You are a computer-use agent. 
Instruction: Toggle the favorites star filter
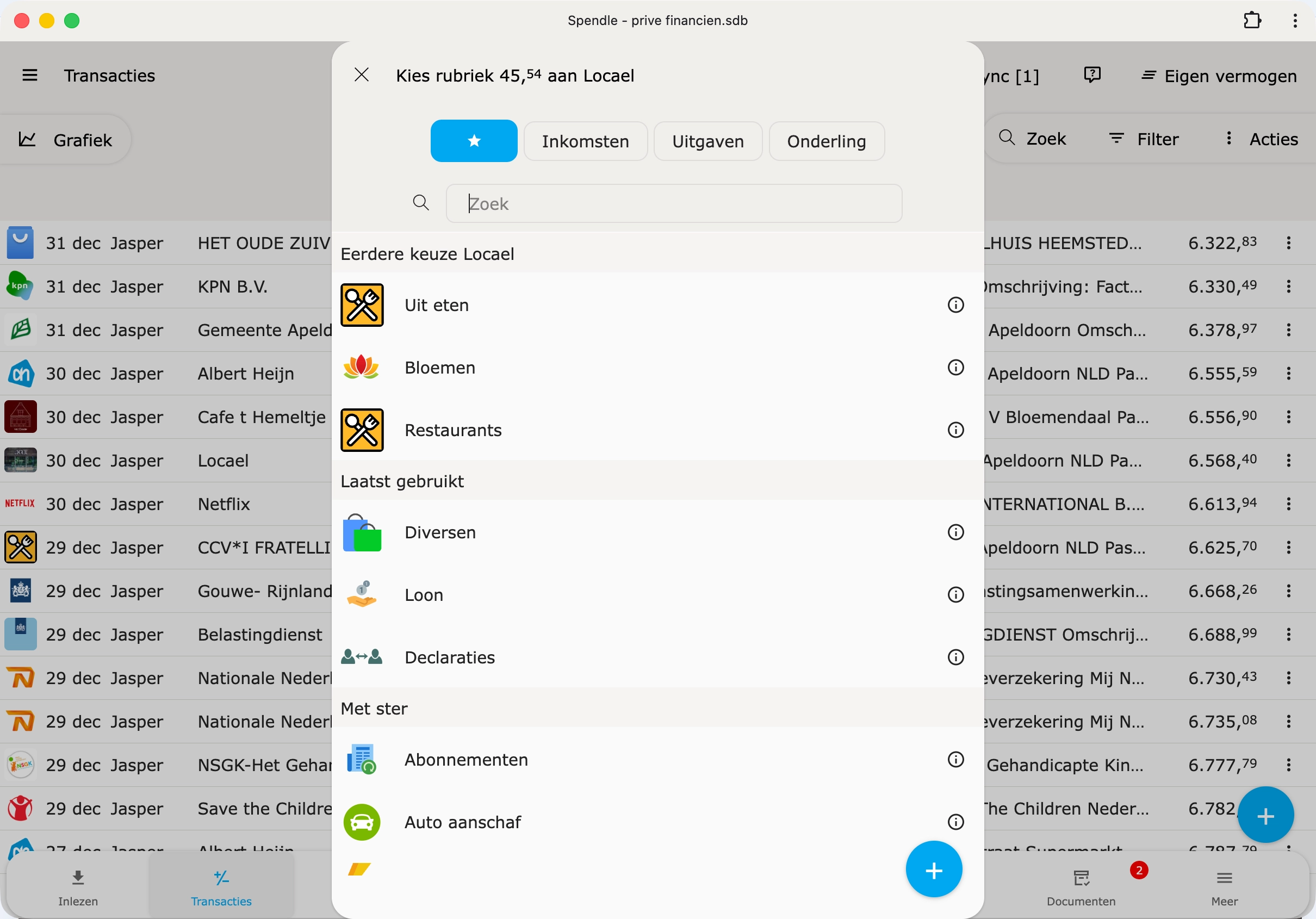[474, 140]
